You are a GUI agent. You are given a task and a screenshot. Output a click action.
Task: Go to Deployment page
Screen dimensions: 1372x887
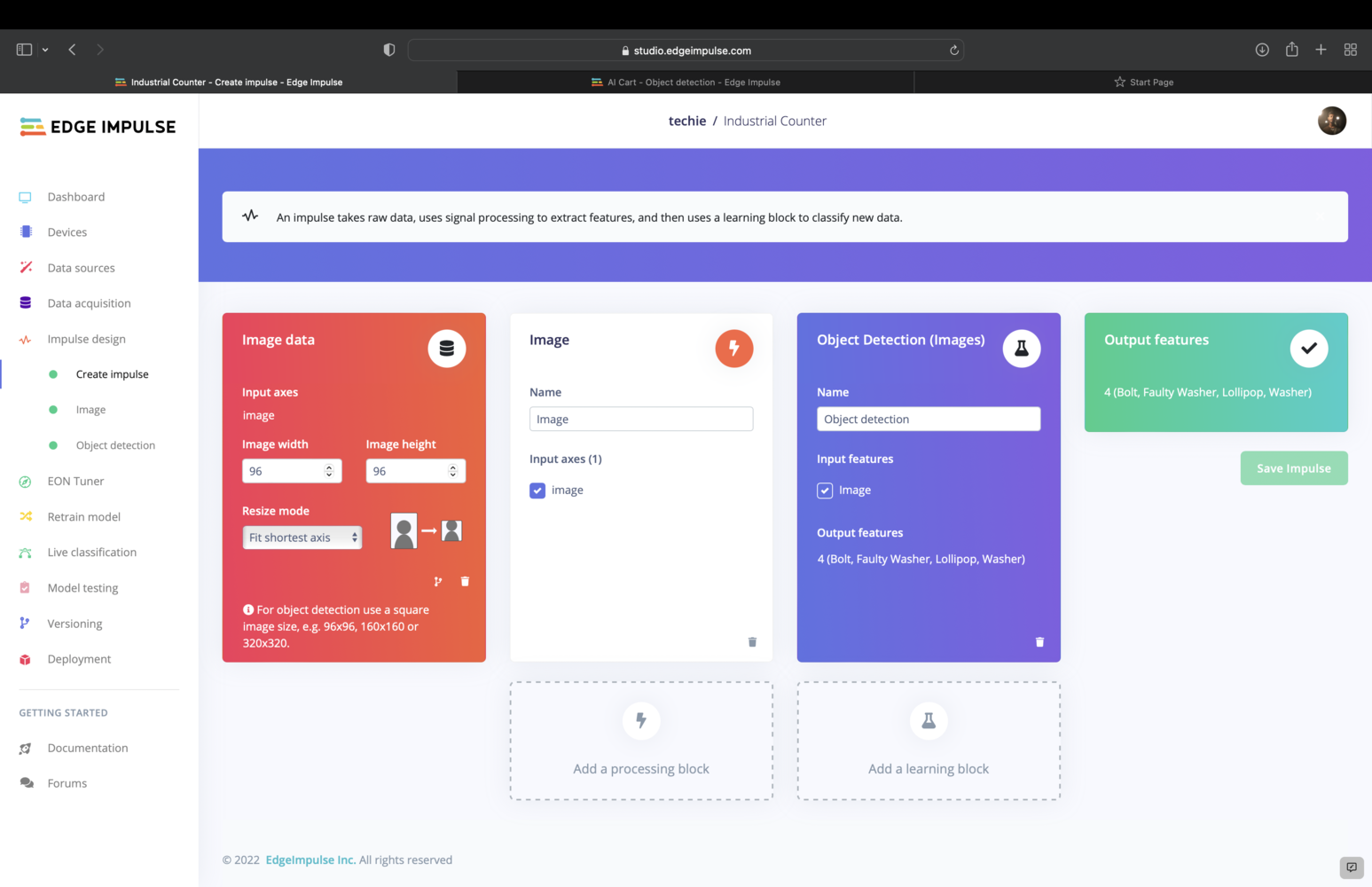[x=79, y=659]
